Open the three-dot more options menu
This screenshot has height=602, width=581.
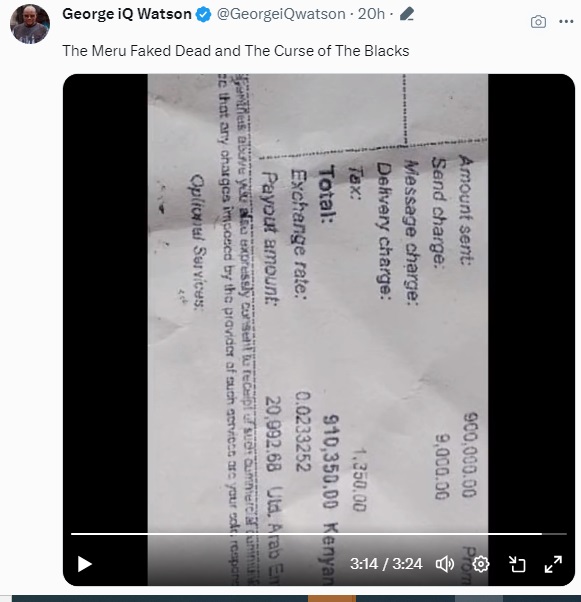[566, 22]
